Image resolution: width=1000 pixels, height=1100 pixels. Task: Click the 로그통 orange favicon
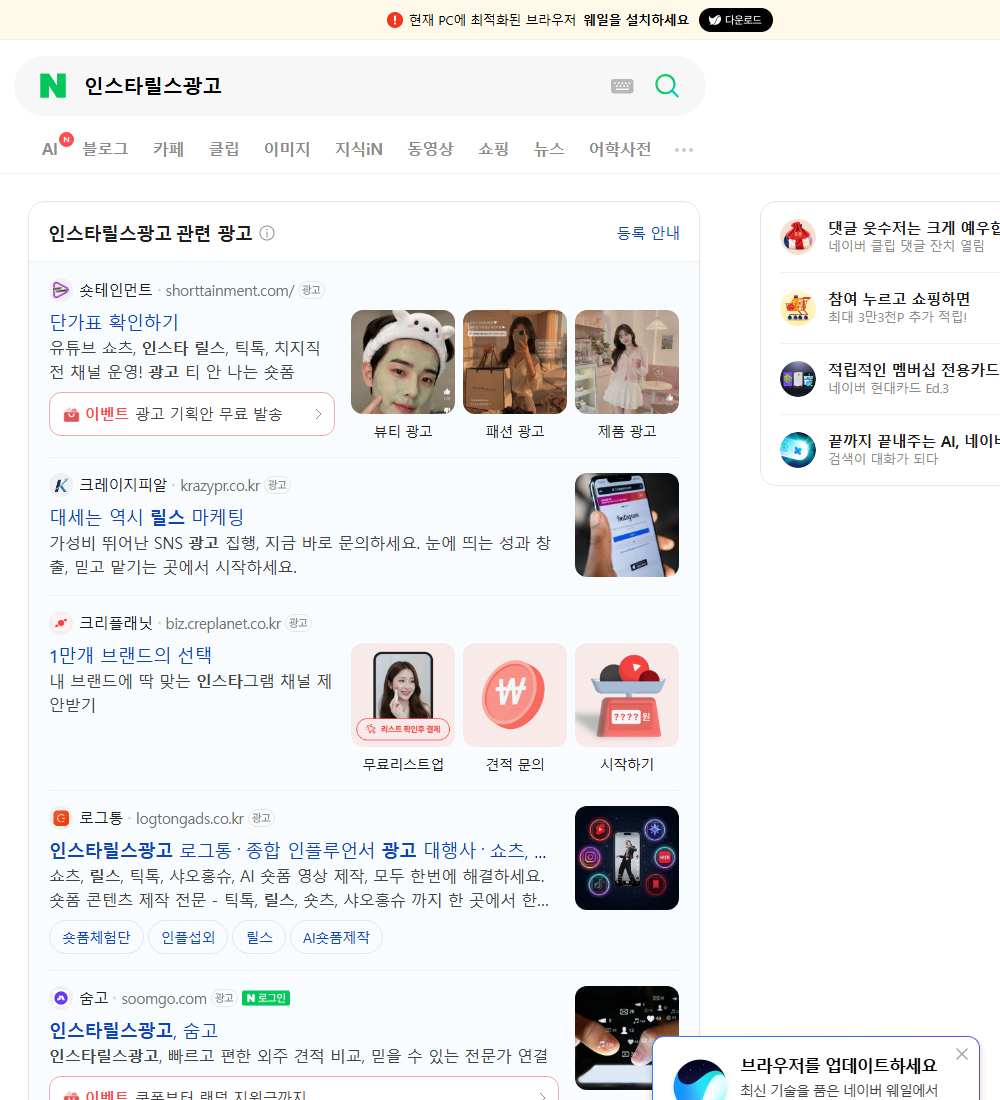(x=61, y=818)
